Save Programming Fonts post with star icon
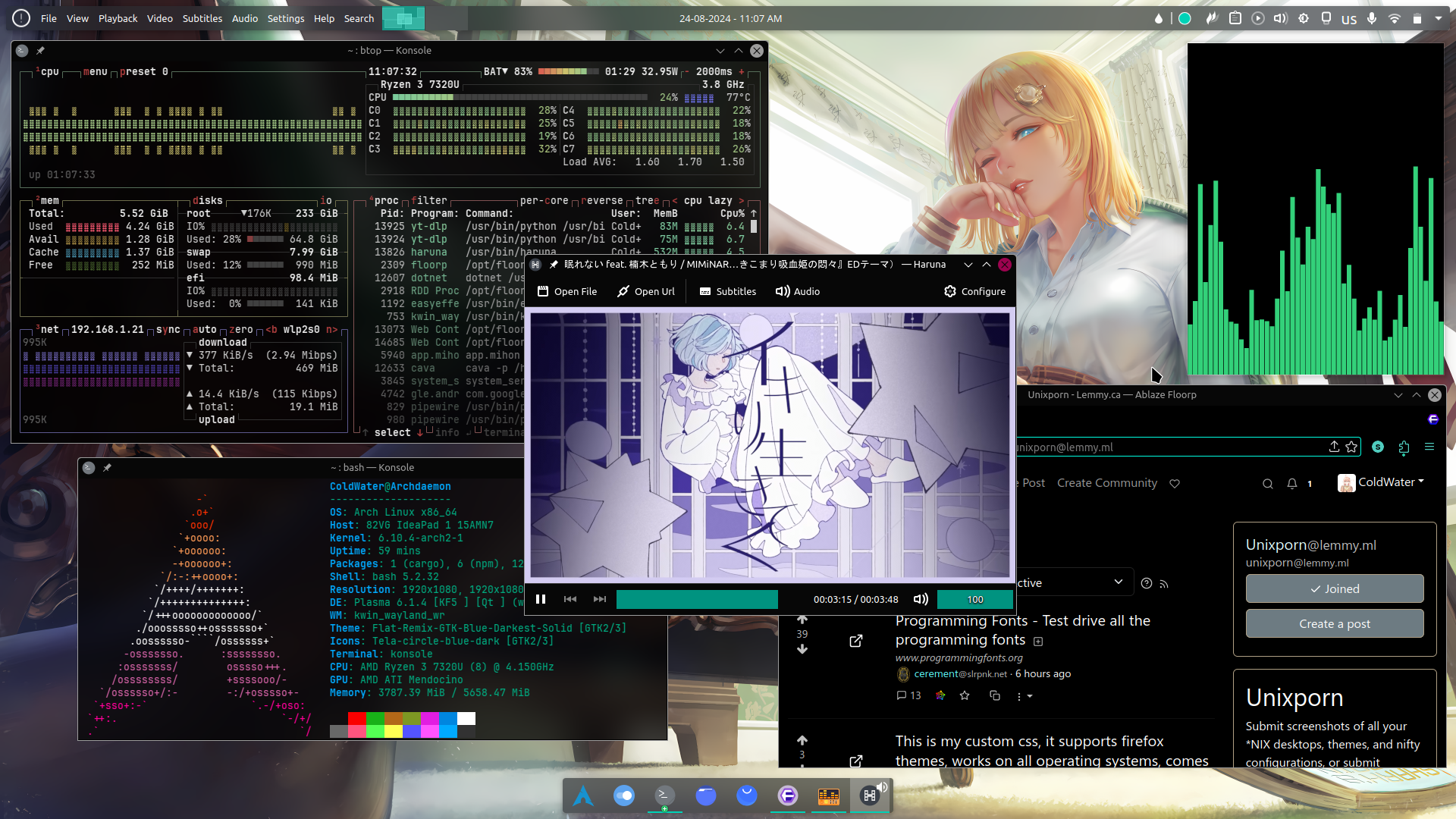Screen dimensions: 1456x819 965,695
